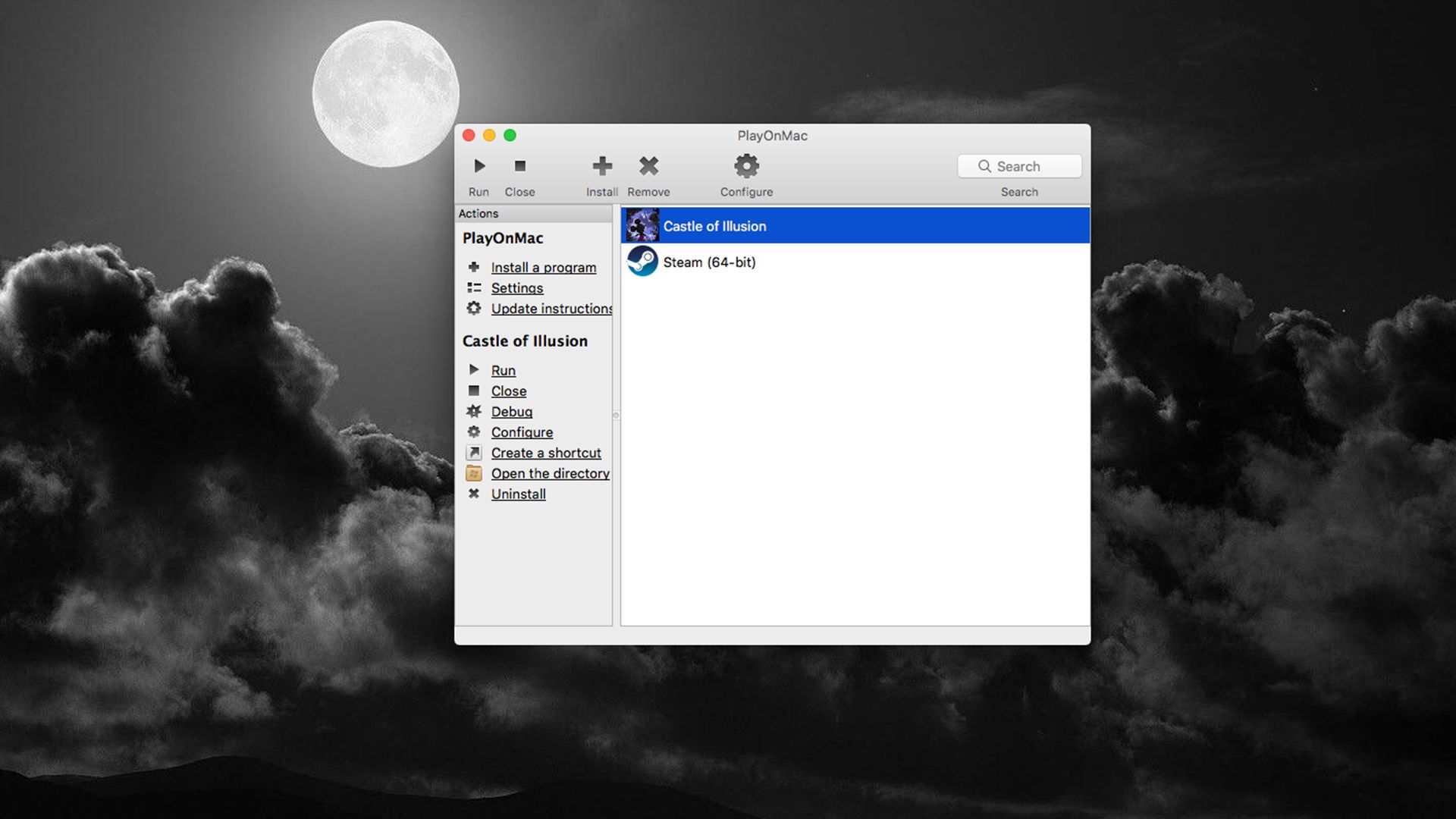Click the Install plus icon in toolbar

click(602, 166)
